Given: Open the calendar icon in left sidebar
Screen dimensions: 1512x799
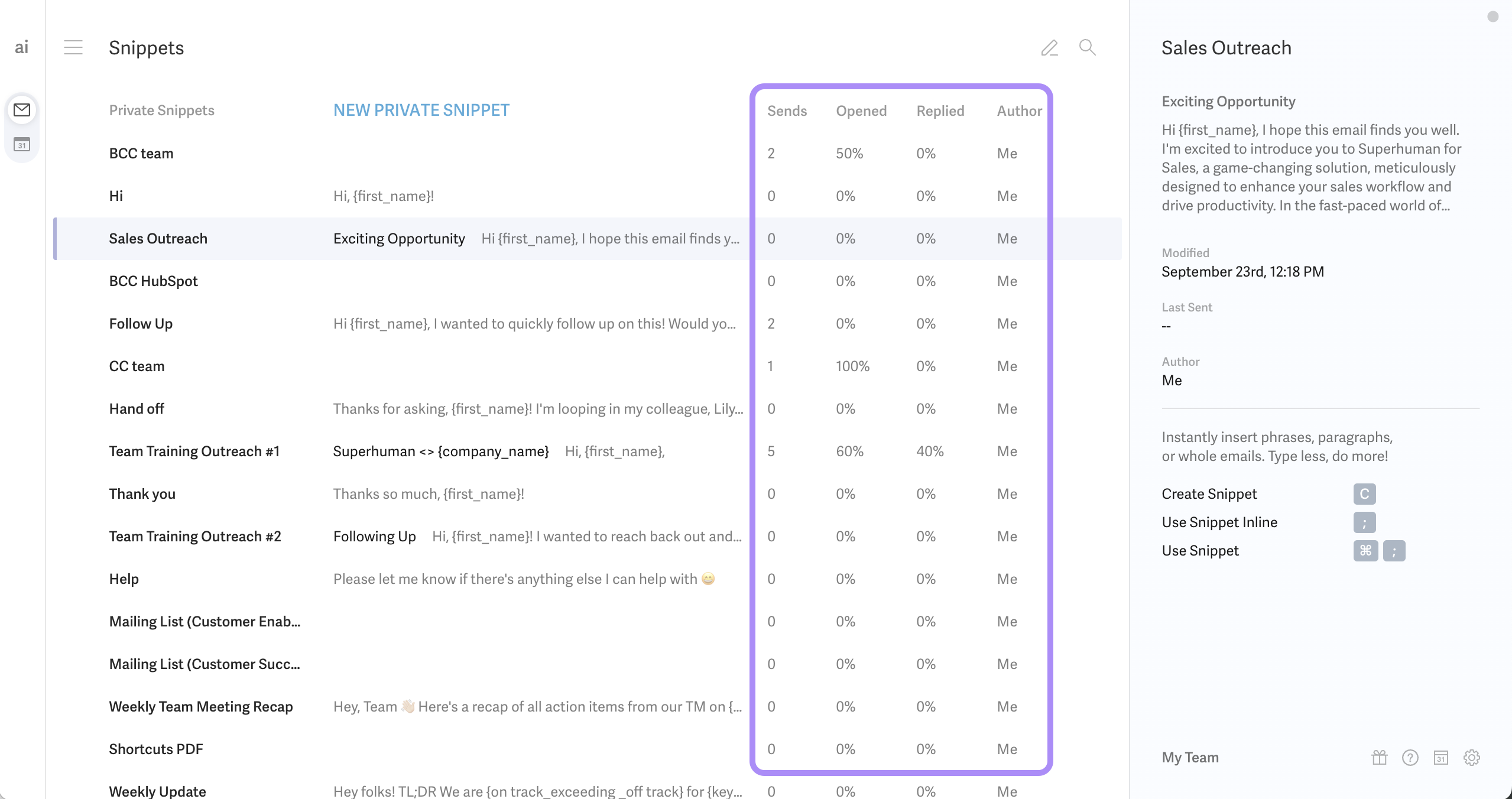Looking at the screenshot, I should click(22, 144).
